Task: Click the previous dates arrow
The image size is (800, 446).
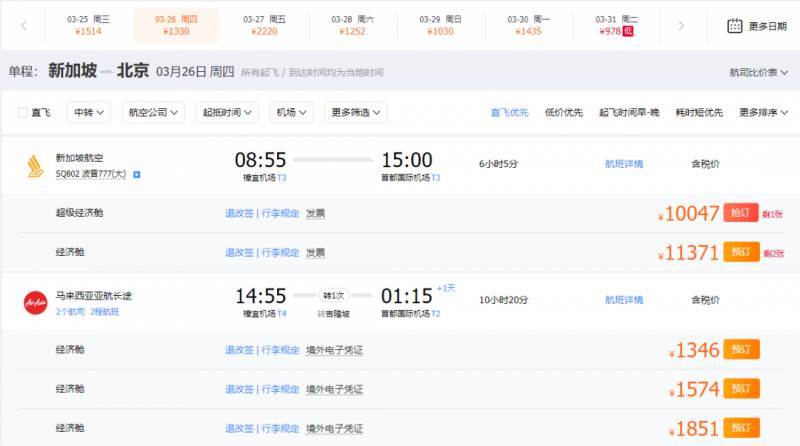Action: (x=24, y=26)
